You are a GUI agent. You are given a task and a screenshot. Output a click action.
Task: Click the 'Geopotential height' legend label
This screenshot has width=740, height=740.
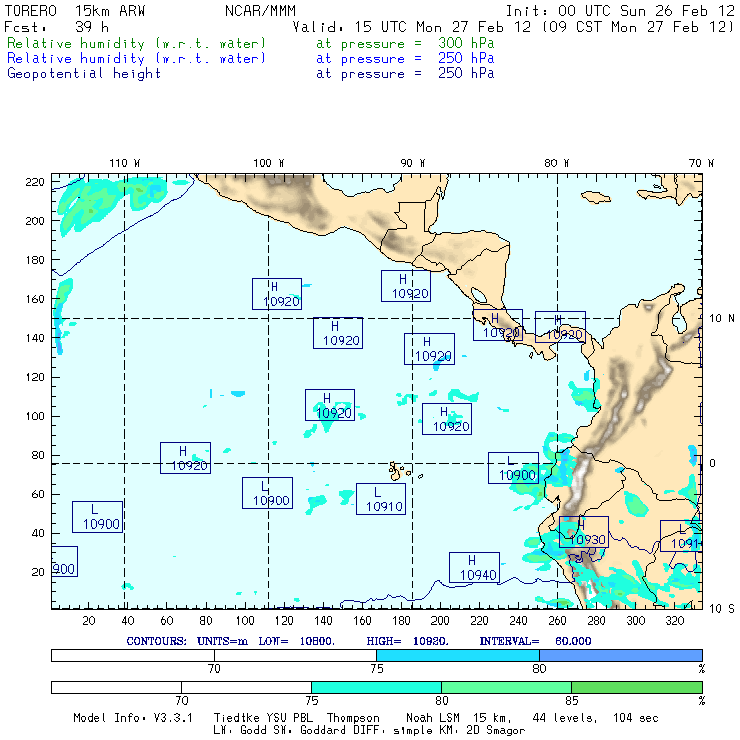[84, 74]
